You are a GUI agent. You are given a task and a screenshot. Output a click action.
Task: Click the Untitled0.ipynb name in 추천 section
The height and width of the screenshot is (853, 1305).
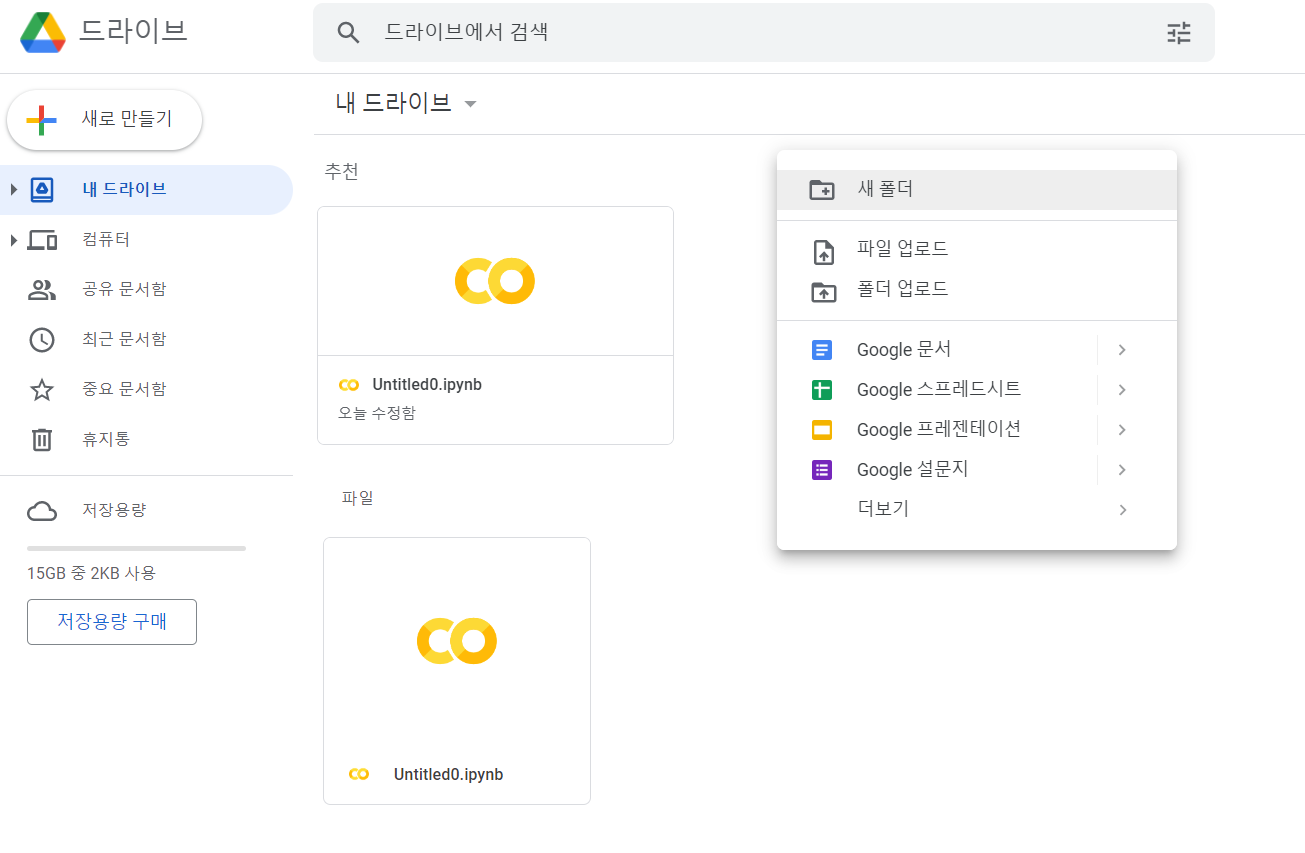pyautogui.click(x=427, y=385)
